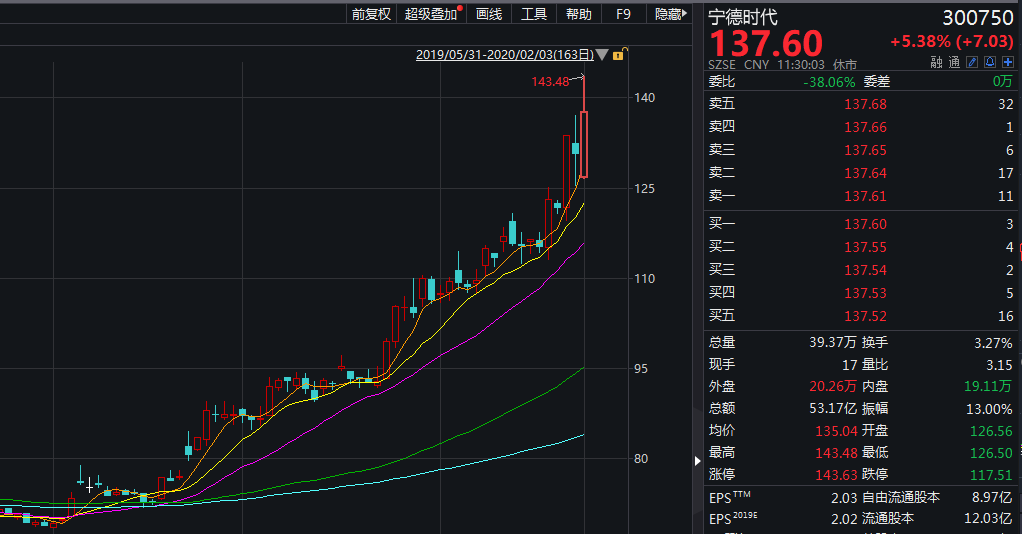The image size is (1022, 534).
Task: Click the 143.48 high-price label on chart
Action: [550, 82]
